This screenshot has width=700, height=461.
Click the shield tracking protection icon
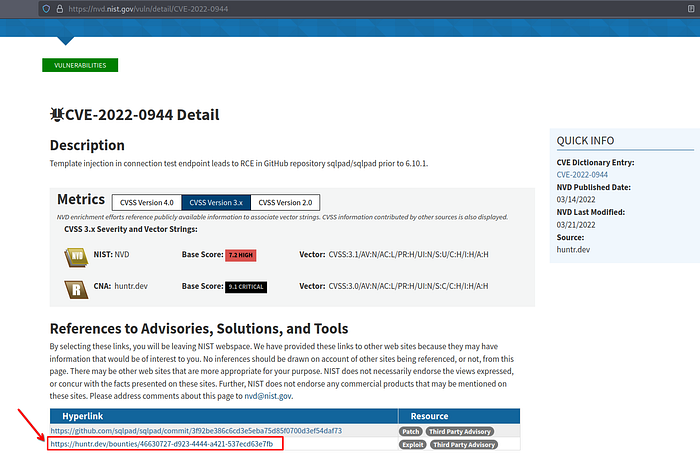coord(46,8)
